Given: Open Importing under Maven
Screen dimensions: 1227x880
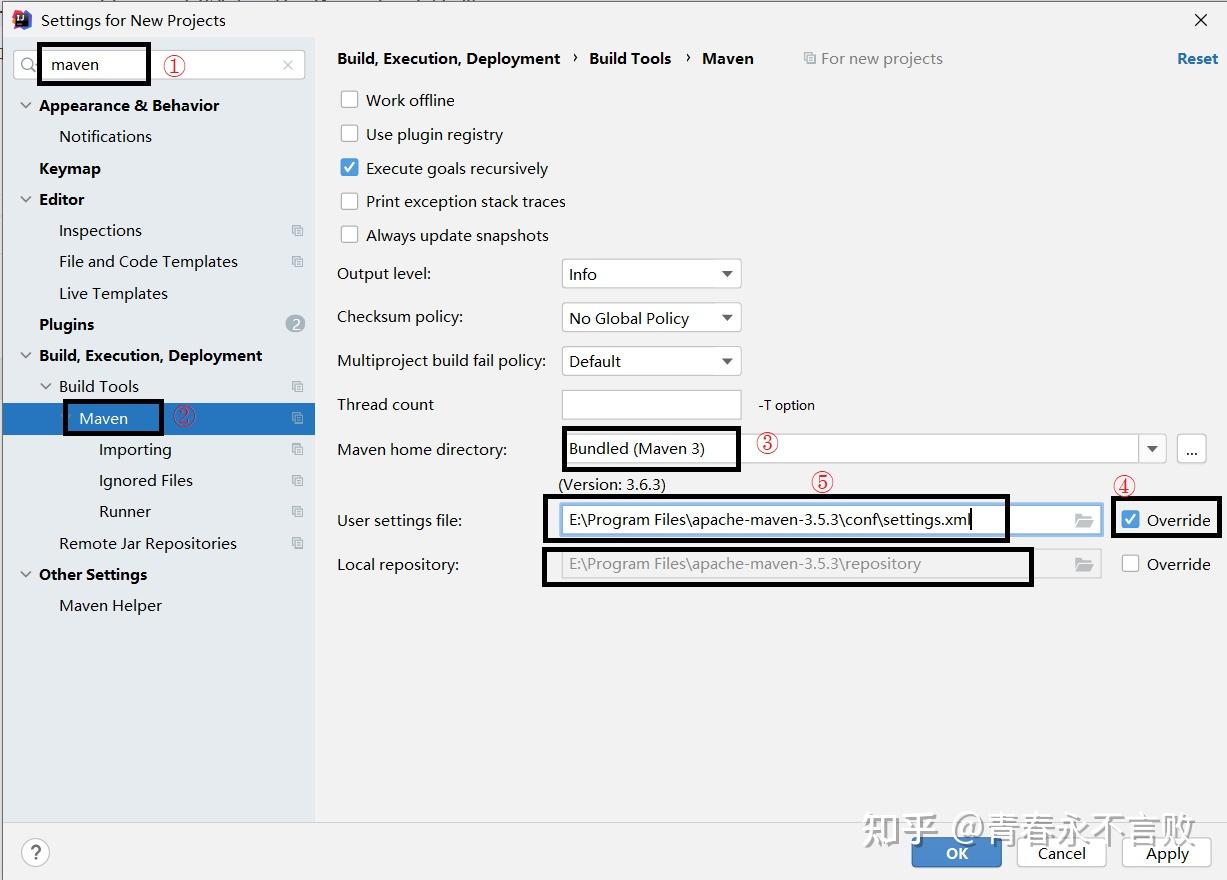Looking at the screenshot, I should pos(135,449).
